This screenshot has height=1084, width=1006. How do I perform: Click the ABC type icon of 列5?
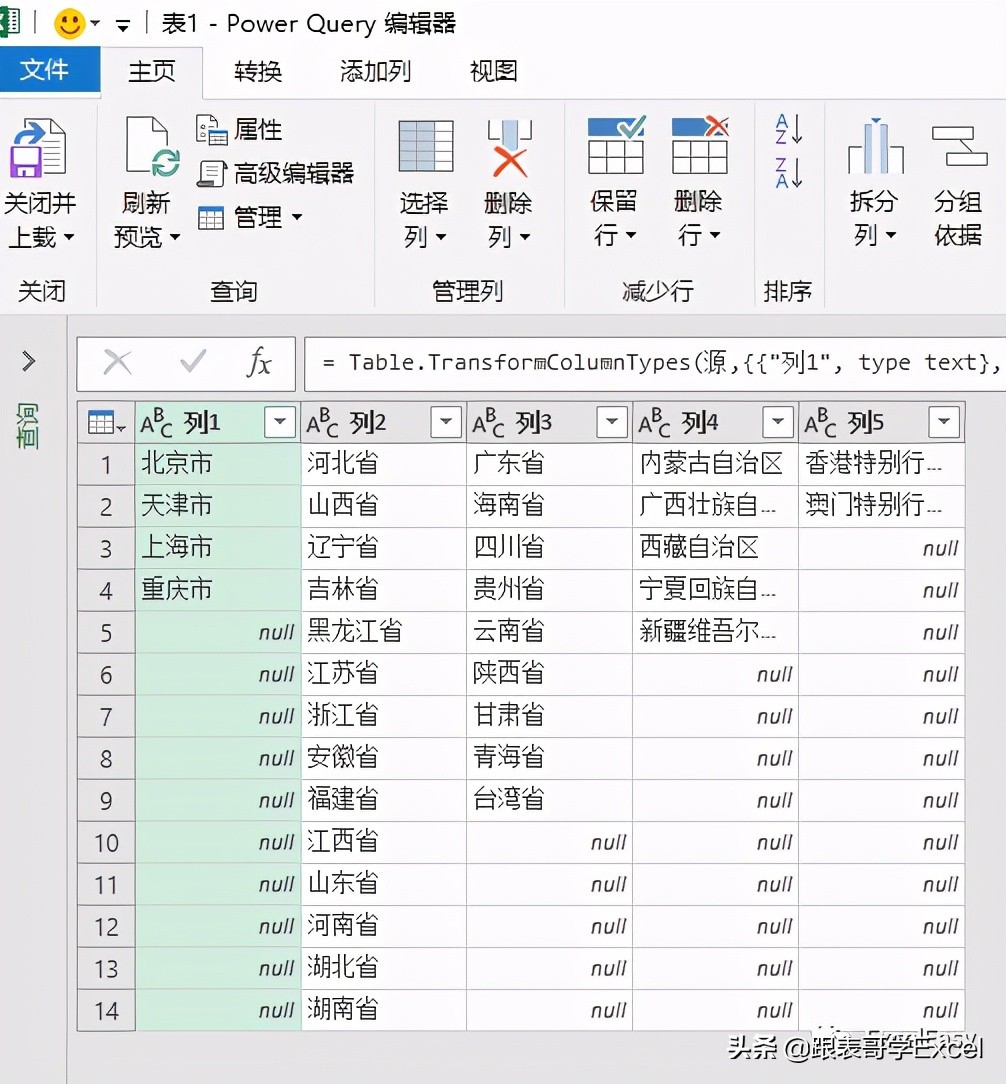click(820, 422)
